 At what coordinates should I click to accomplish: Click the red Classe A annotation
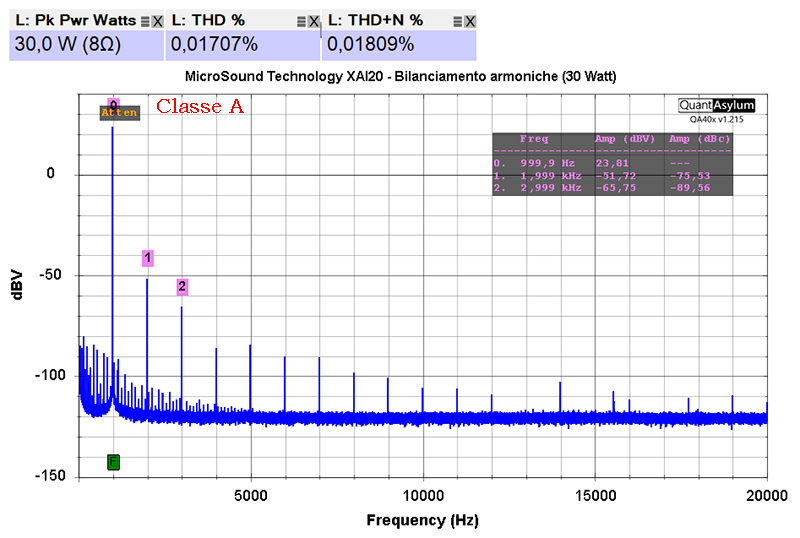[x=199, y=106]
